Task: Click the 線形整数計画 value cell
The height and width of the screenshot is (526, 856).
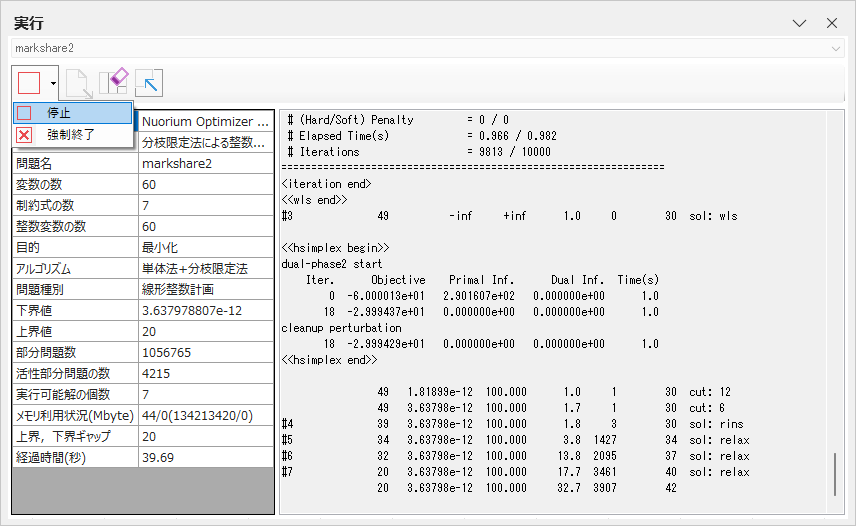Action: tap(206, 289)
